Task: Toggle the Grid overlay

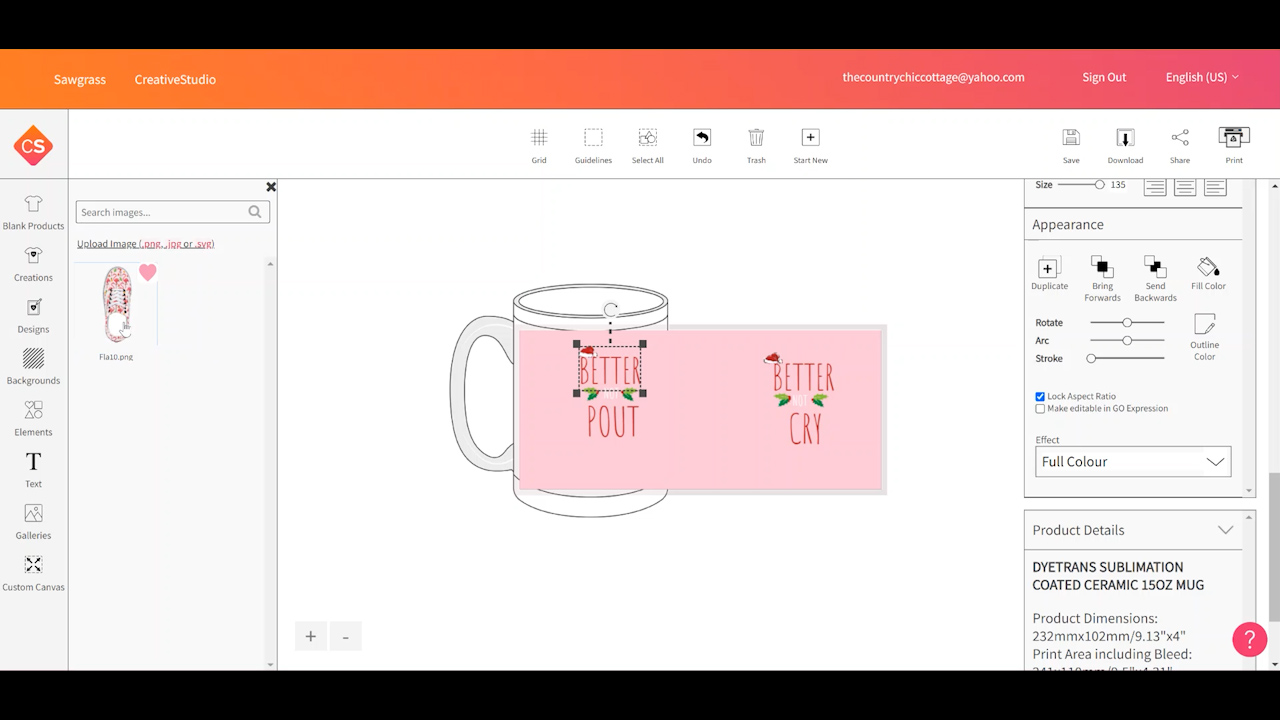Action: coord(539,145)
